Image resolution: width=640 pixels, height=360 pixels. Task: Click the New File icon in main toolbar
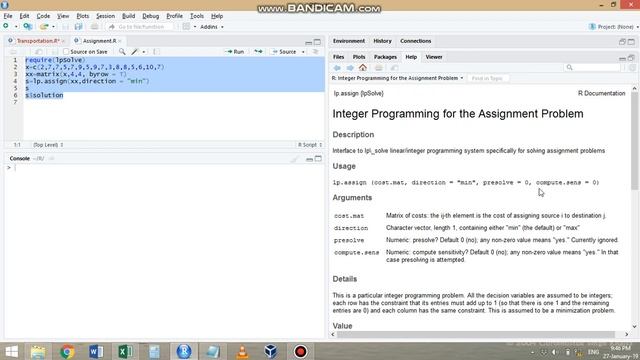pos(6,27)
